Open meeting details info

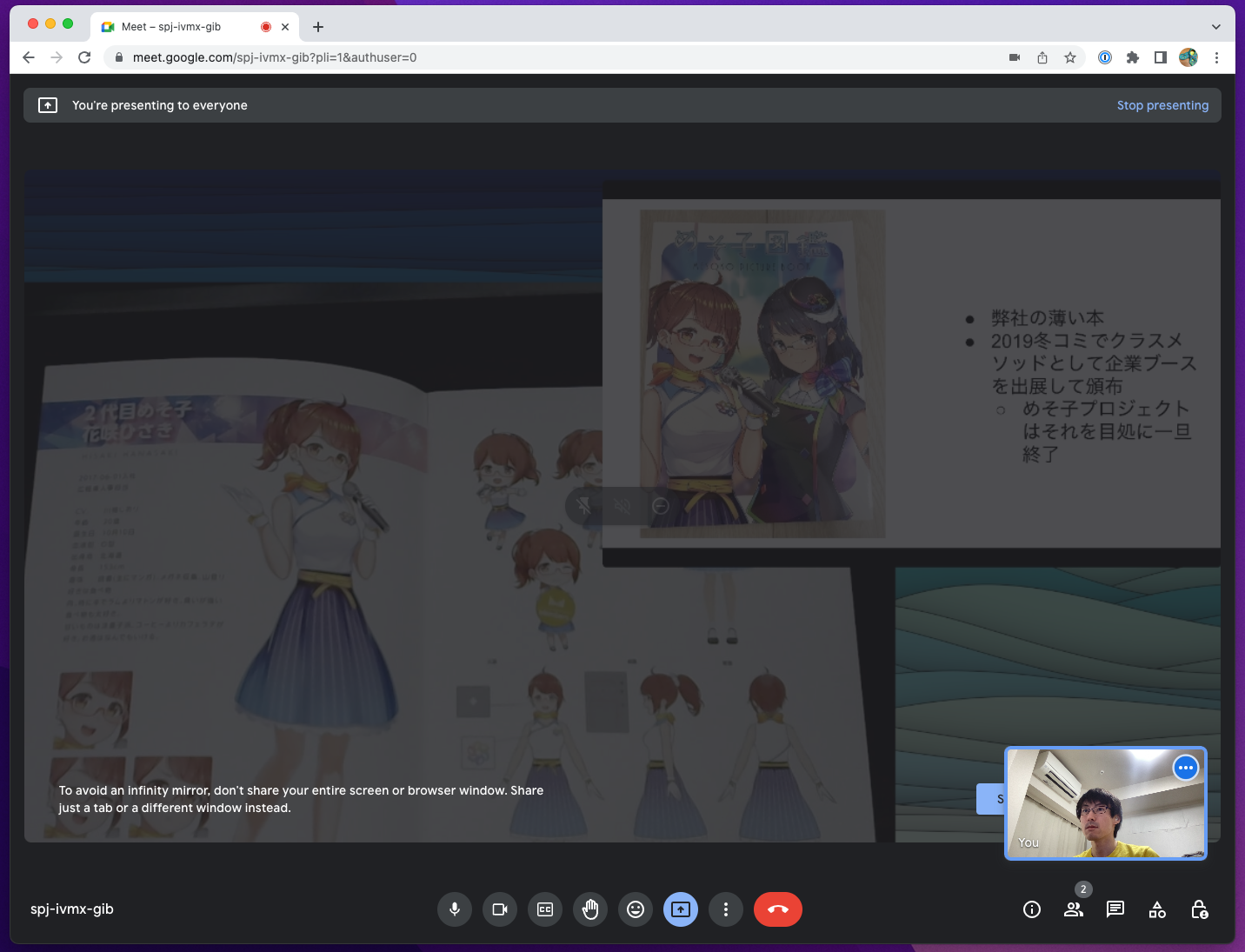tap(1032, 909)
